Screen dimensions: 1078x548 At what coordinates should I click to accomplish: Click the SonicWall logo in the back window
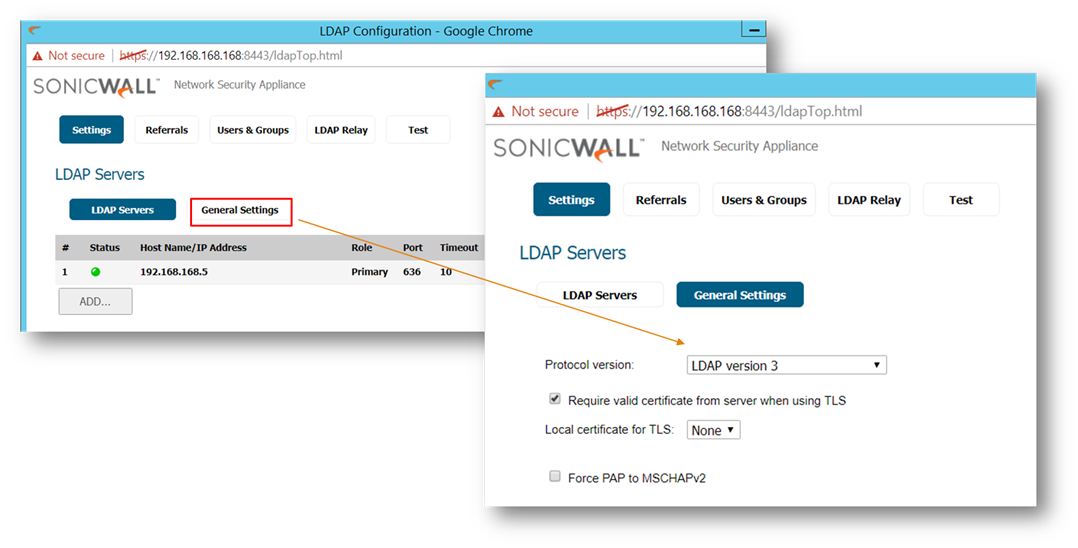point(96,86)
